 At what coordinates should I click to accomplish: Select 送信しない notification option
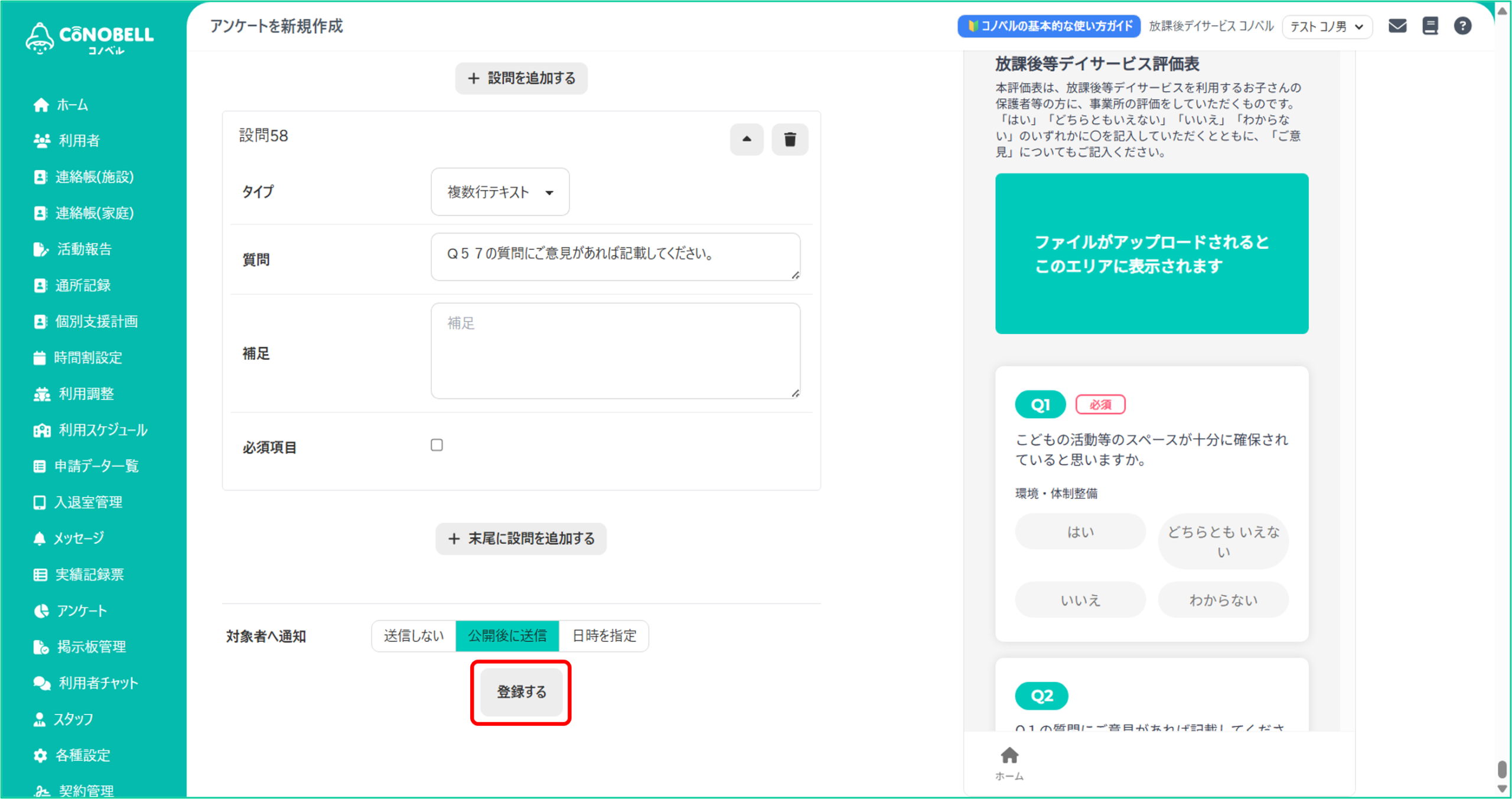pyautogui.click(x=413, y=636)
